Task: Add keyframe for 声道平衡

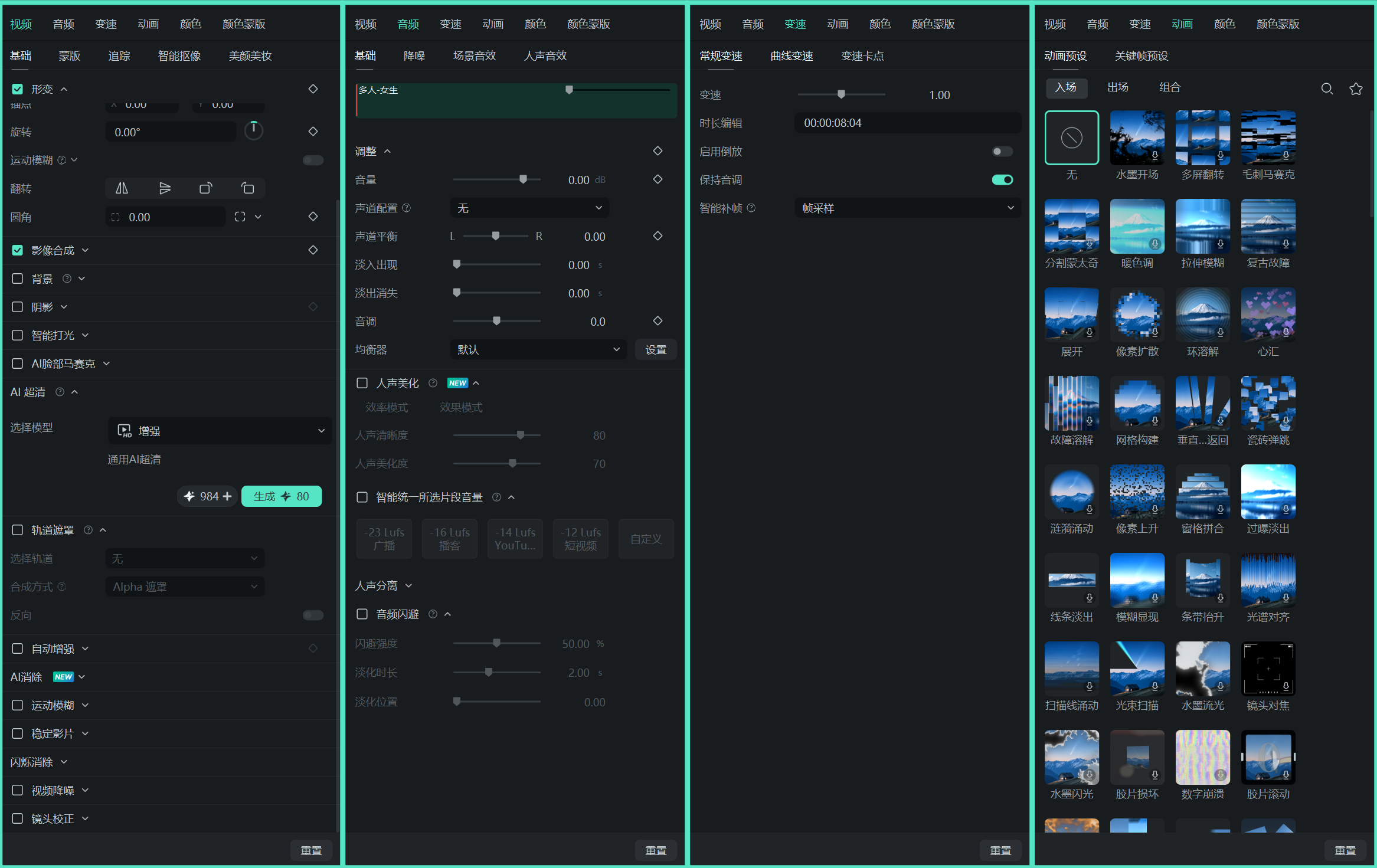Action: tap(658, 235)
